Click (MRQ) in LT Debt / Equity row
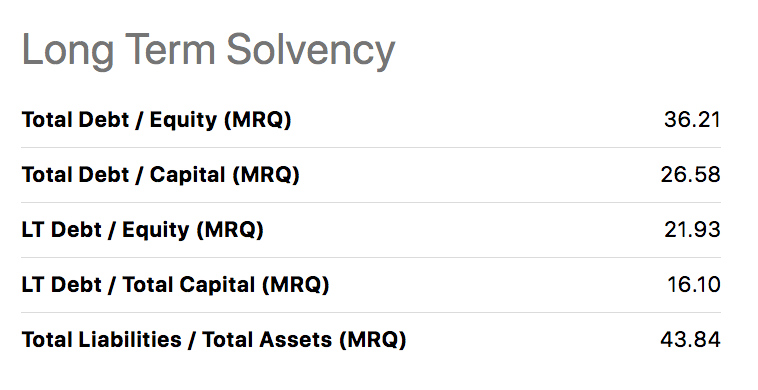The image size is (758, 390). [x=230, y=230]
